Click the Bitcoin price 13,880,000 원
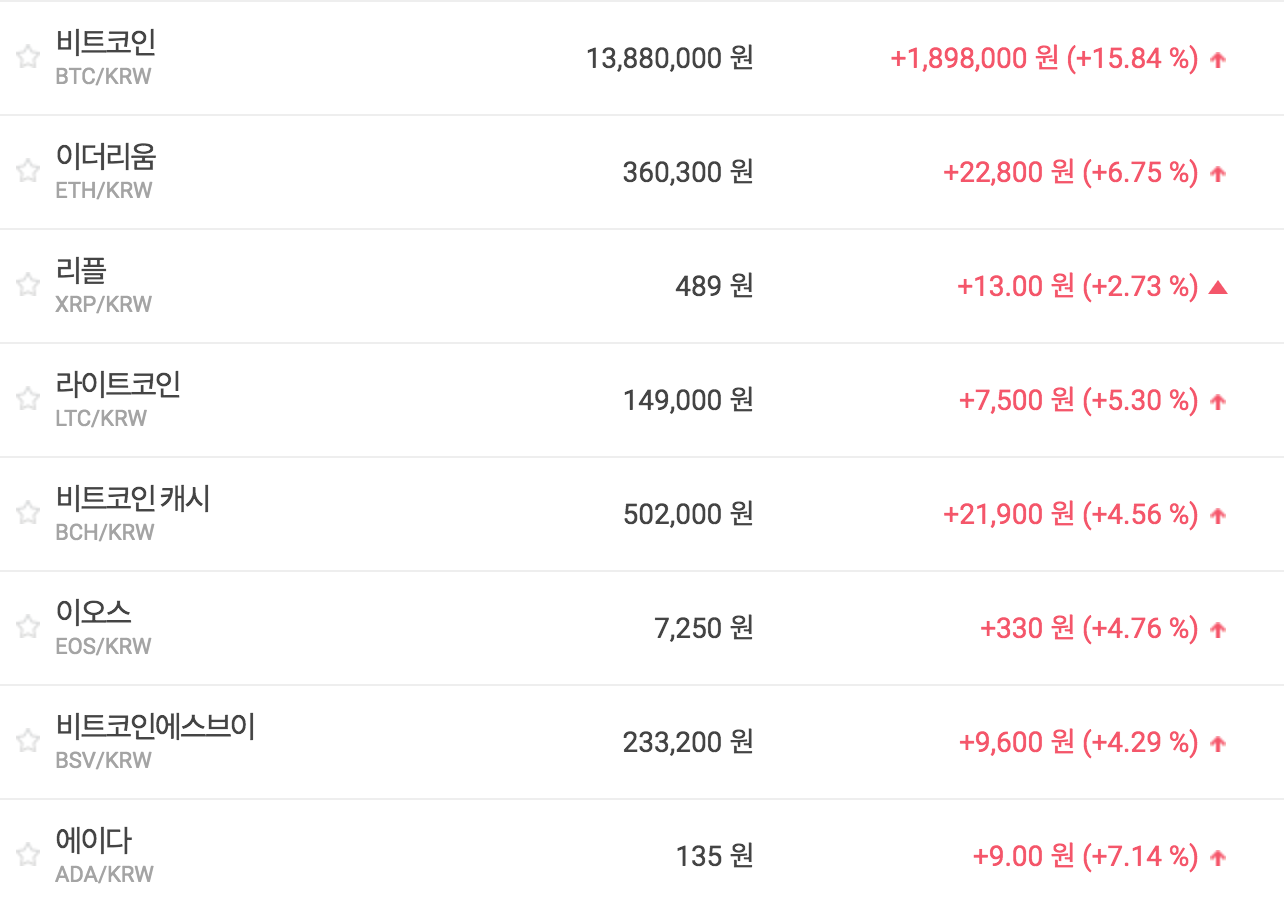Image resolution: width=1284 pixels, height=908 pixels. (x=669, y=58)
